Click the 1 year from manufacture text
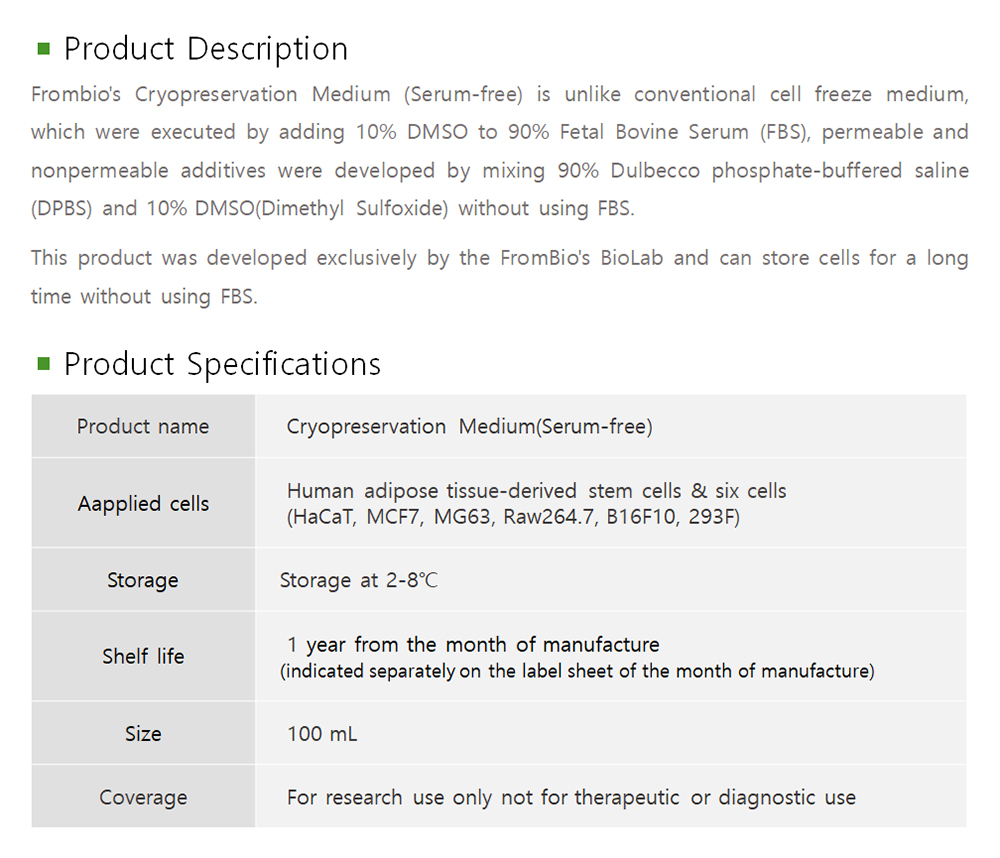 473,645
